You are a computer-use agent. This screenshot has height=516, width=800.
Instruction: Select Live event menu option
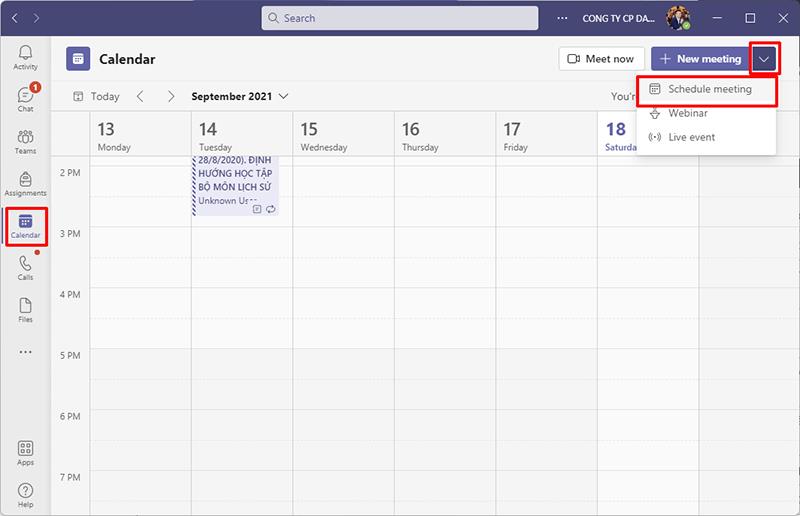692,137
